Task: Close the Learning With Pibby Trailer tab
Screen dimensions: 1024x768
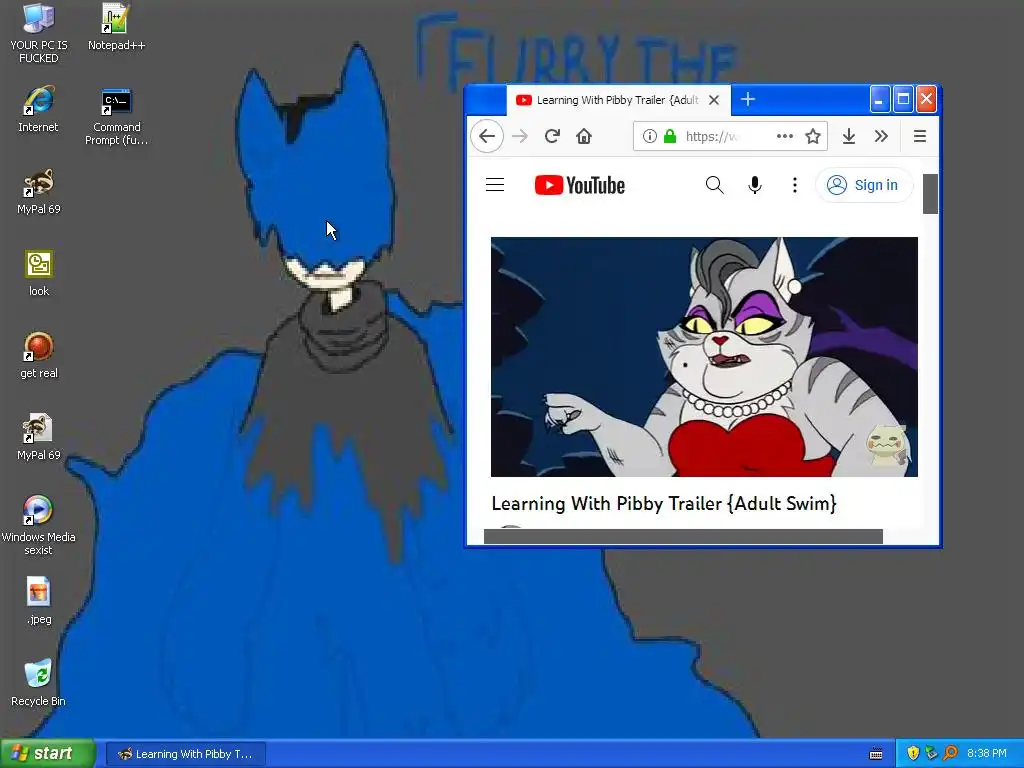Action: (714, 100)
